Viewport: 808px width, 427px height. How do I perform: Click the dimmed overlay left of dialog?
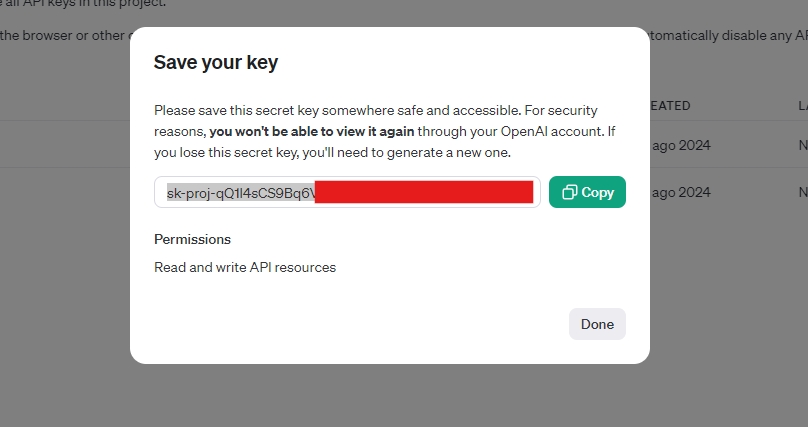pyautogui.click(x=60, y=250)
